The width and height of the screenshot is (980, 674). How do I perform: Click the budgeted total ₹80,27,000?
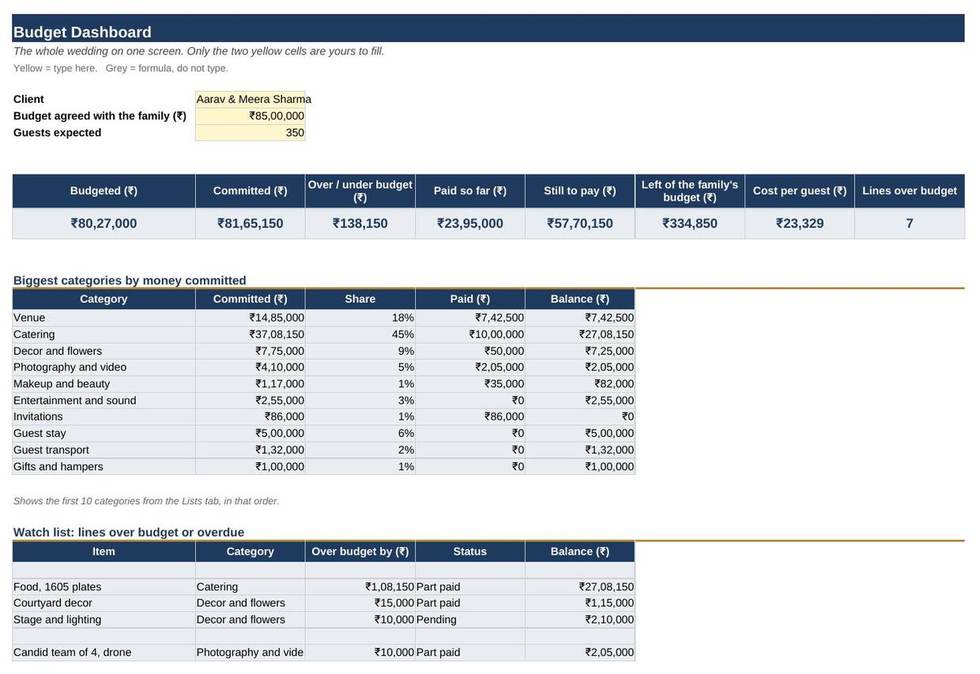[104, 223]
